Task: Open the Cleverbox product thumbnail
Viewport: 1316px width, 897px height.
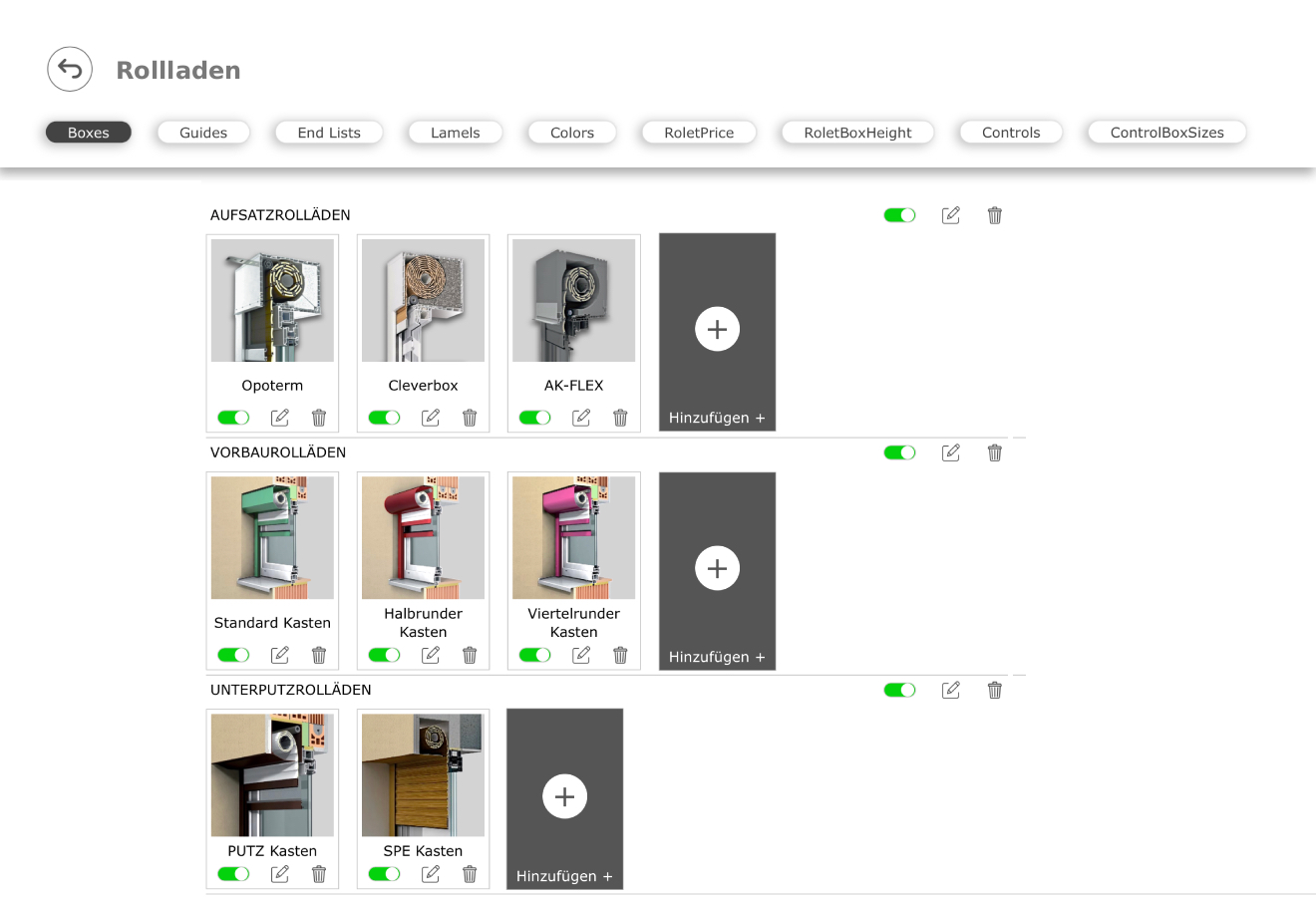Action: tap(423, 300)
